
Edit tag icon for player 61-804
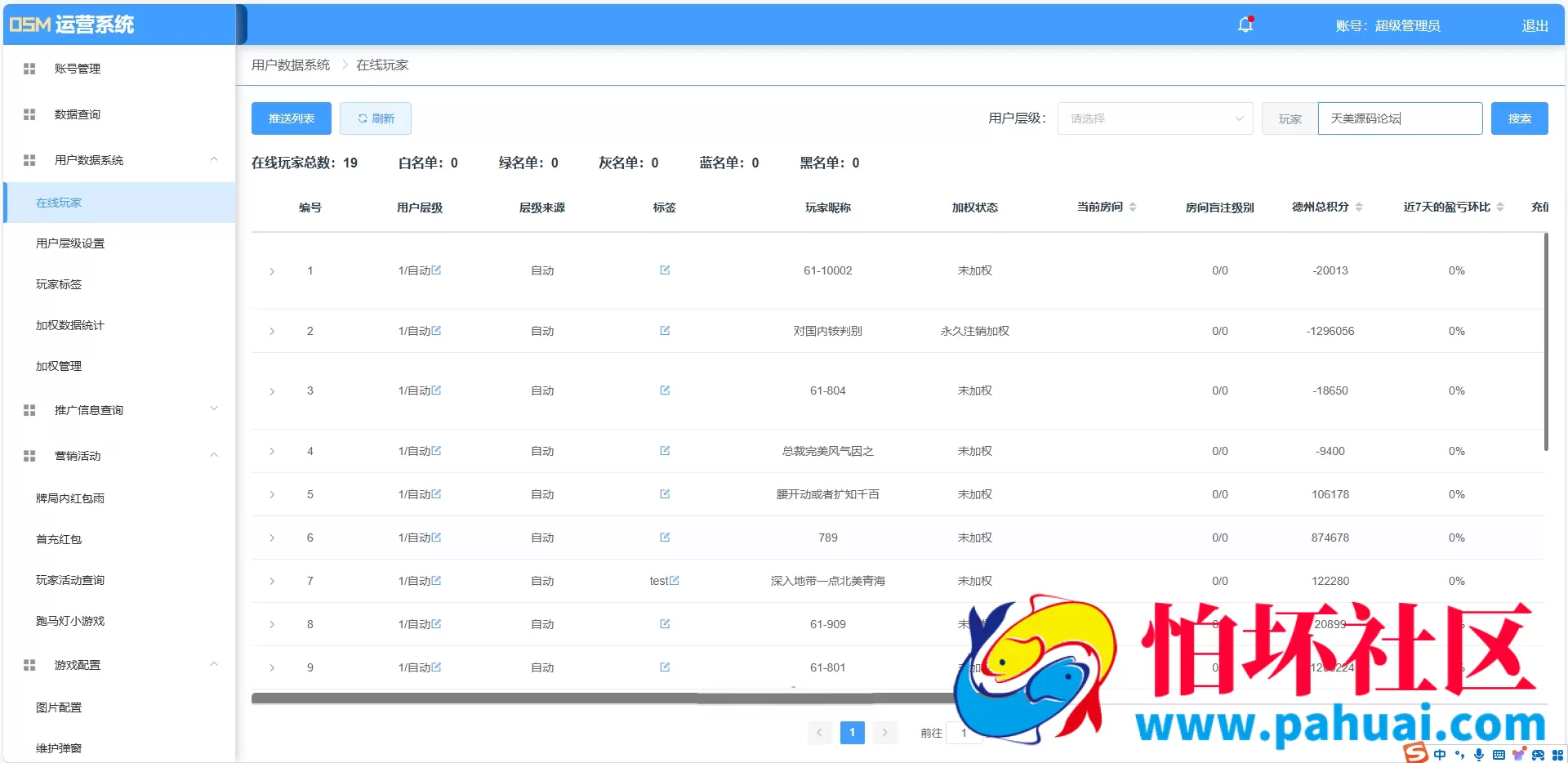pos(665,390)
